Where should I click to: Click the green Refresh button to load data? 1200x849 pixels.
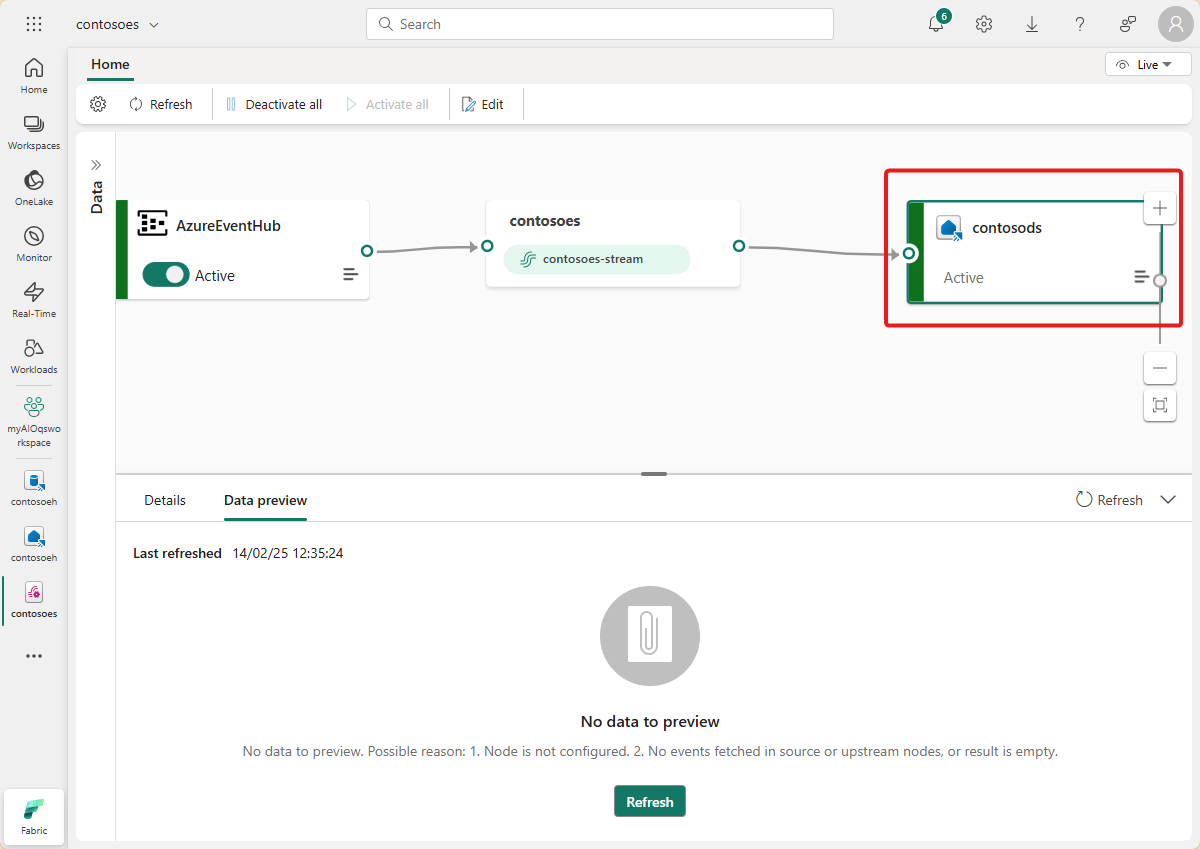pos(649,801)
